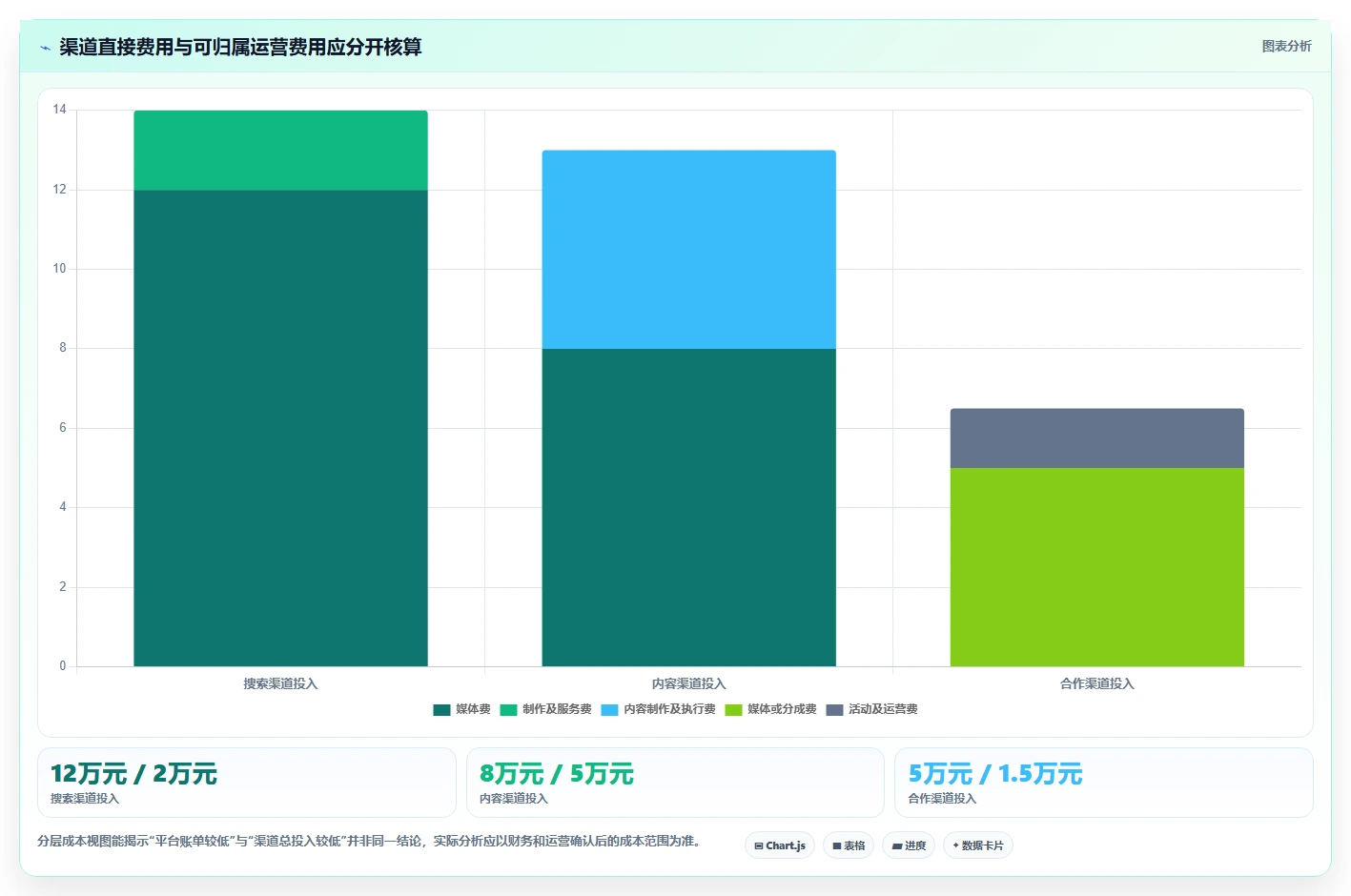Image resolution: width=1351 pixels, height=896 pixels.
Task: Open the 8万元 / 5万元 data card
Action: (x=675, y=783)
